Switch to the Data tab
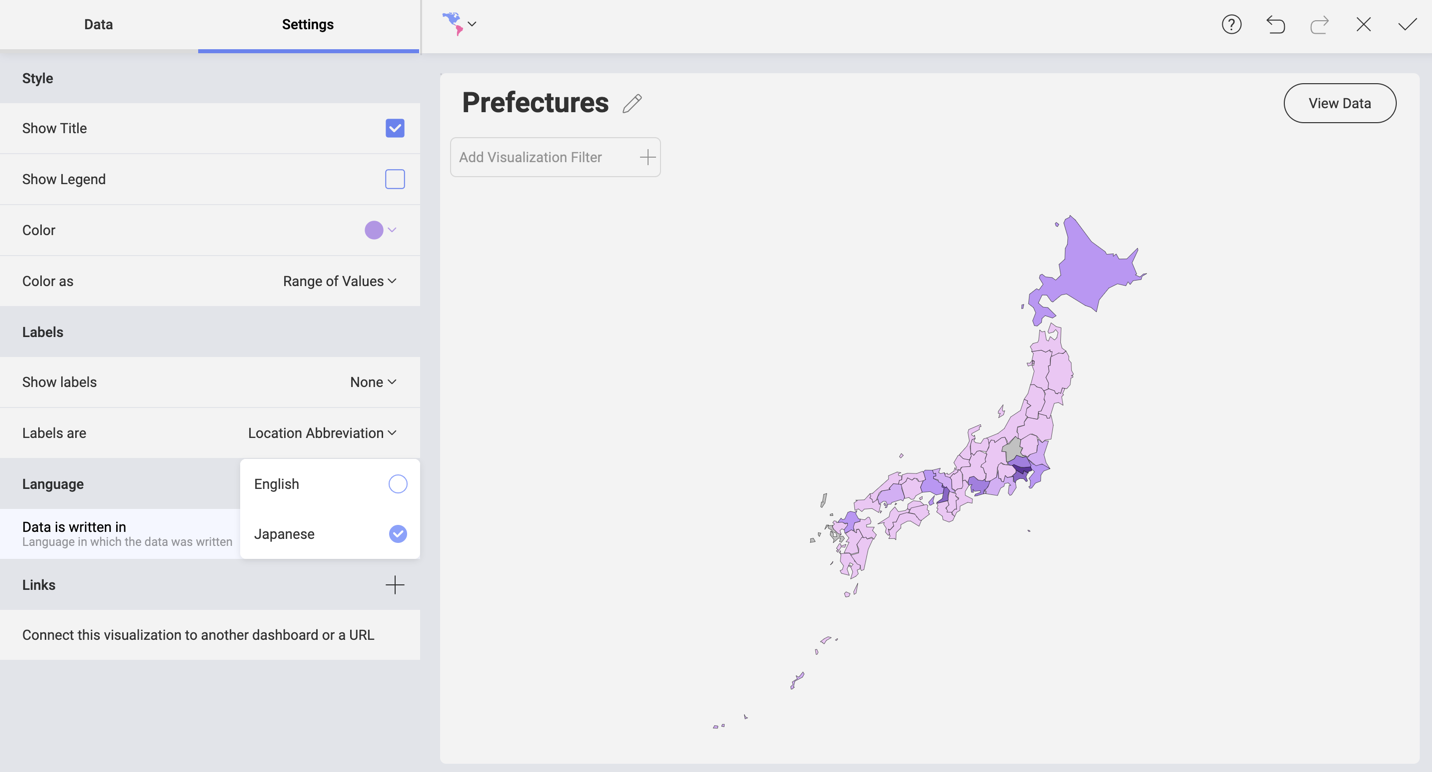Screen dimensions: 1432x772 98,25
